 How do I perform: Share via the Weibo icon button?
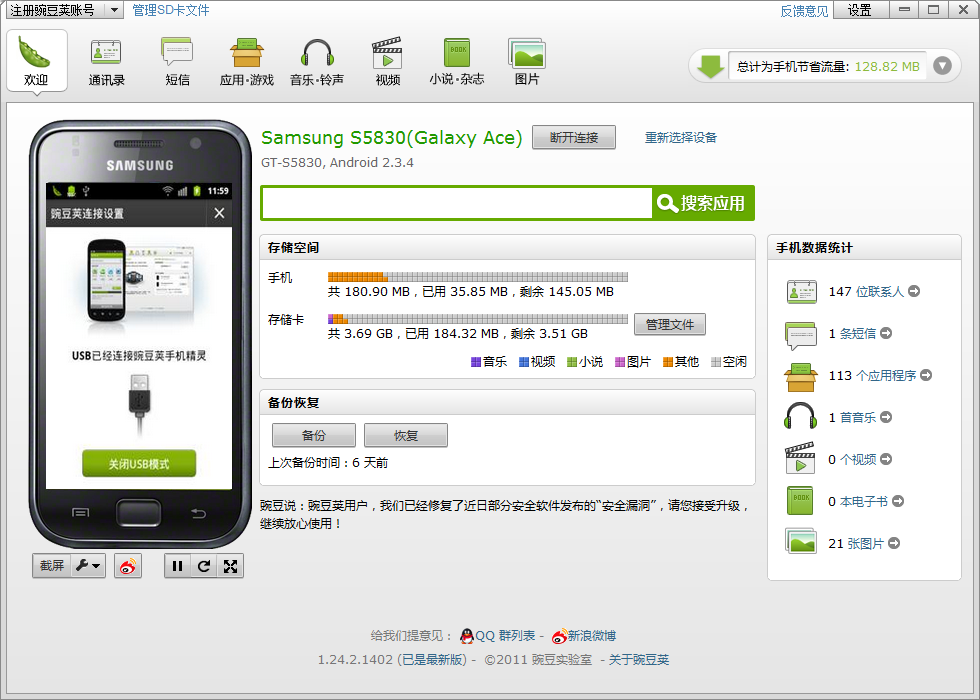(x=128, y=566)
